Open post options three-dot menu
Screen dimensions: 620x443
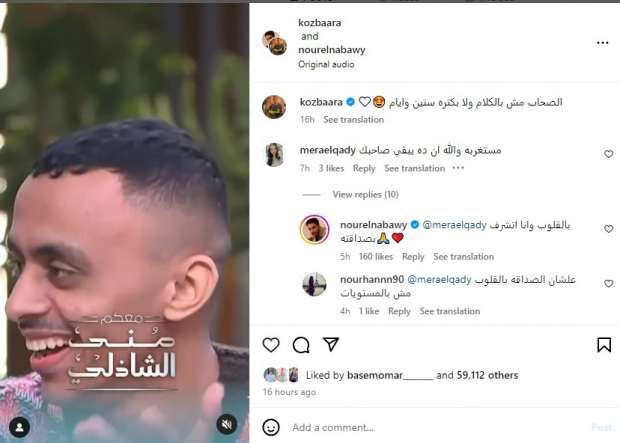602,43
